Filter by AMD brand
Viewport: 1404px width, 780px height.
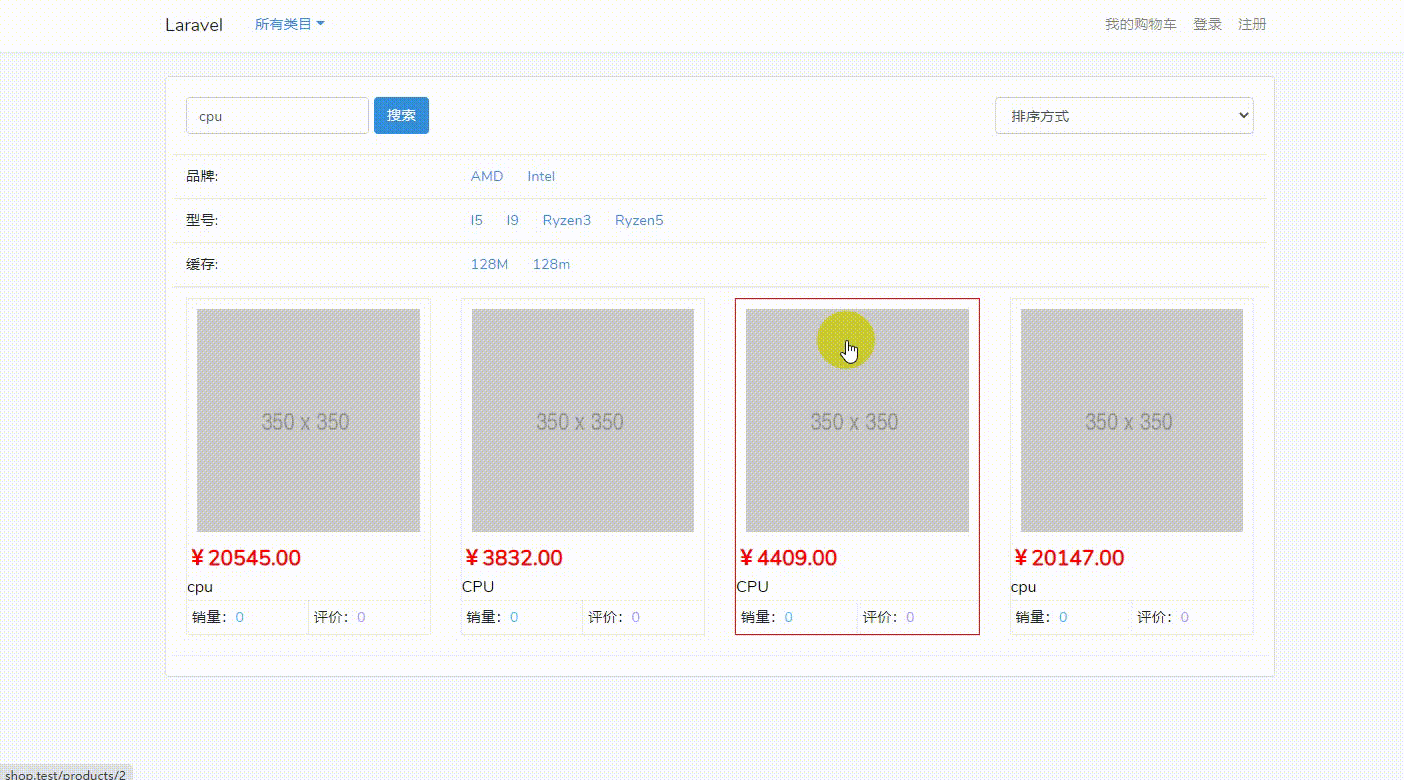click(x=487, y=176)
